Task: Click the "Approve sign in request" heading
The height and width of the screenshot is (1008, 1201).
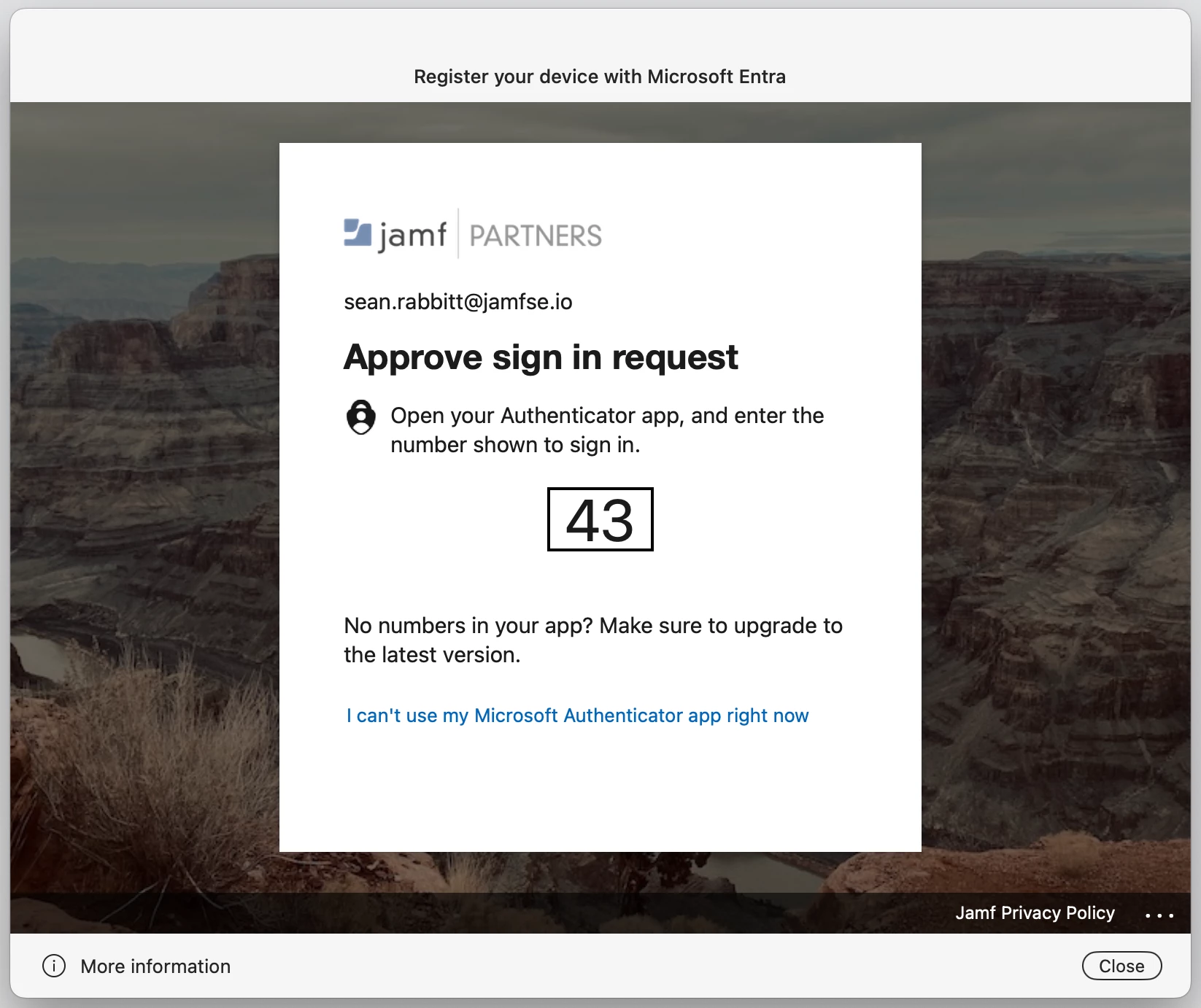Action: click(541, 357)
